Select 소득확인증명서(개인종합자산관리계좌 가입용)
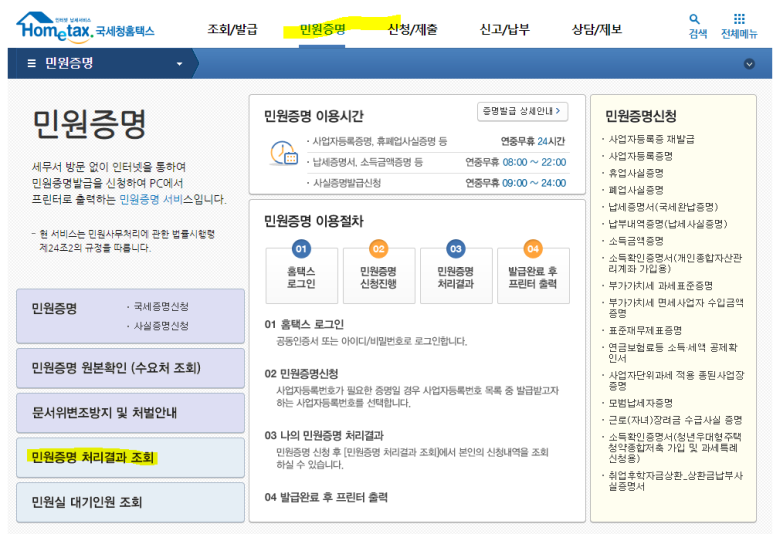Viewport: 773px width, 534px height. (675, 263)
